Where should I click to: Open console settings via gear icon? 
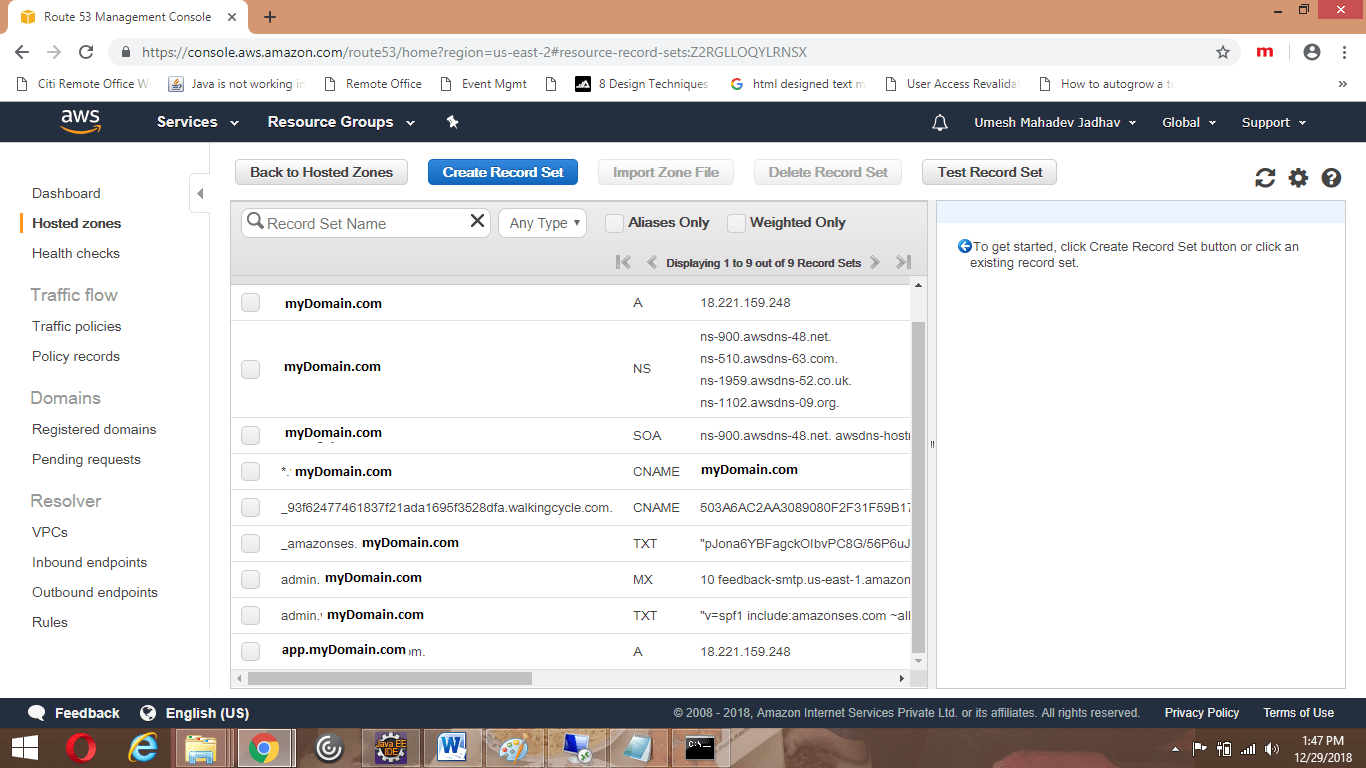coord(1297,177)
